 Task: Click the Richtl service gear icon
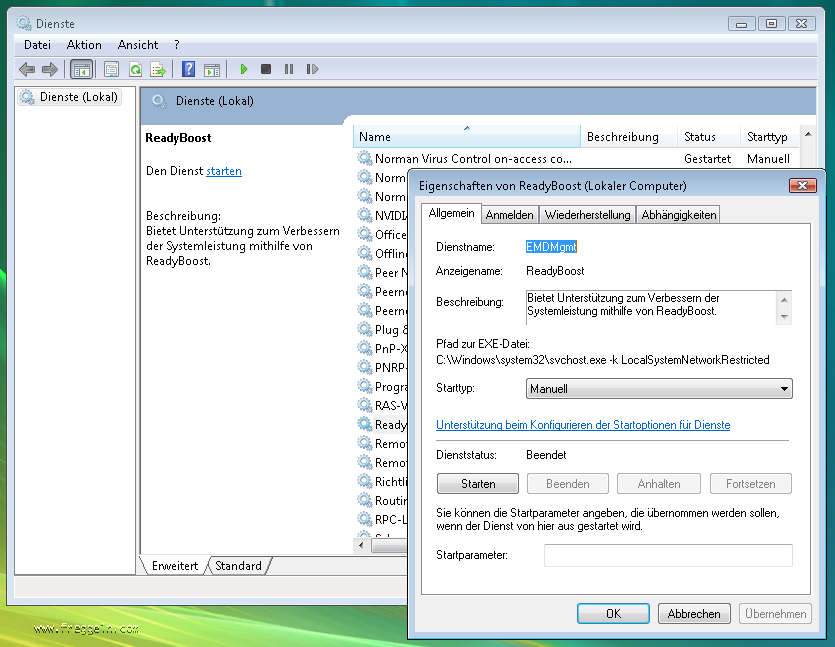pyautogui.click(x=365, y=481)
